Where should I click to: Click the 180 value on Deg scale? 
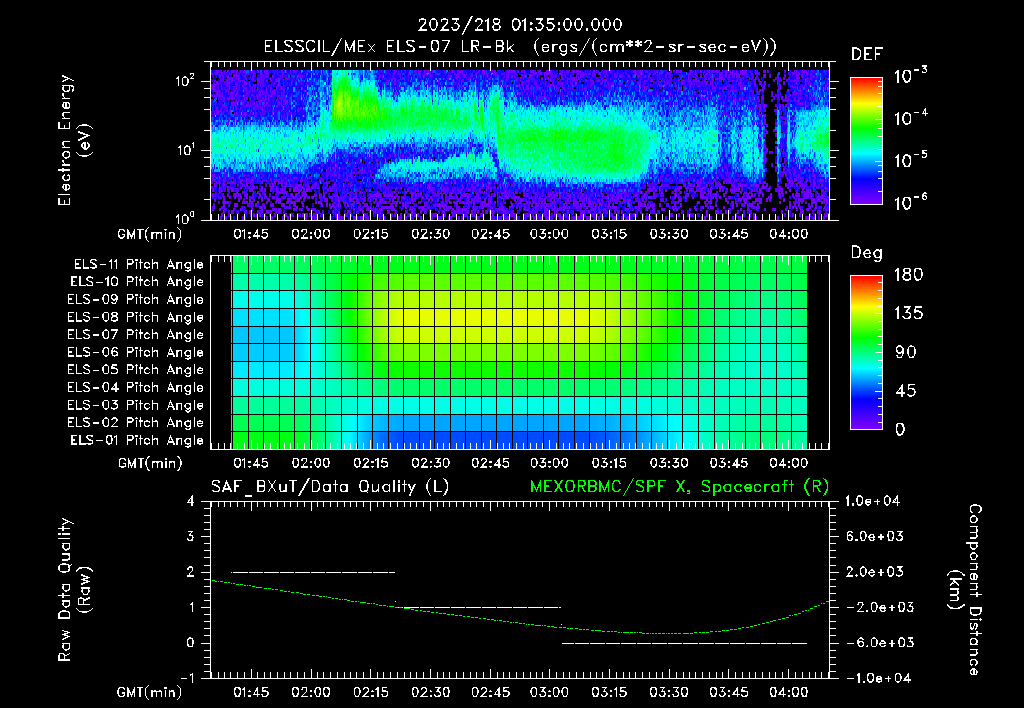tap(908, 275)
